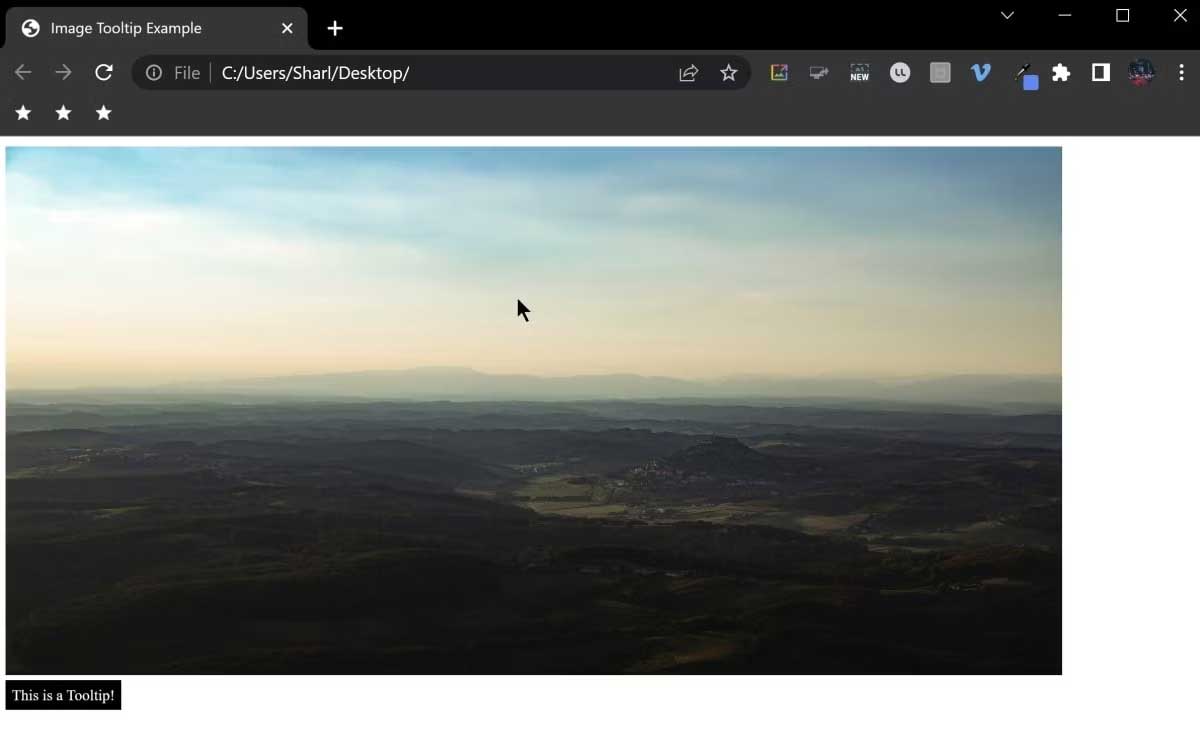Select the Image Tooltip Example tab

(x=156, y=28)
